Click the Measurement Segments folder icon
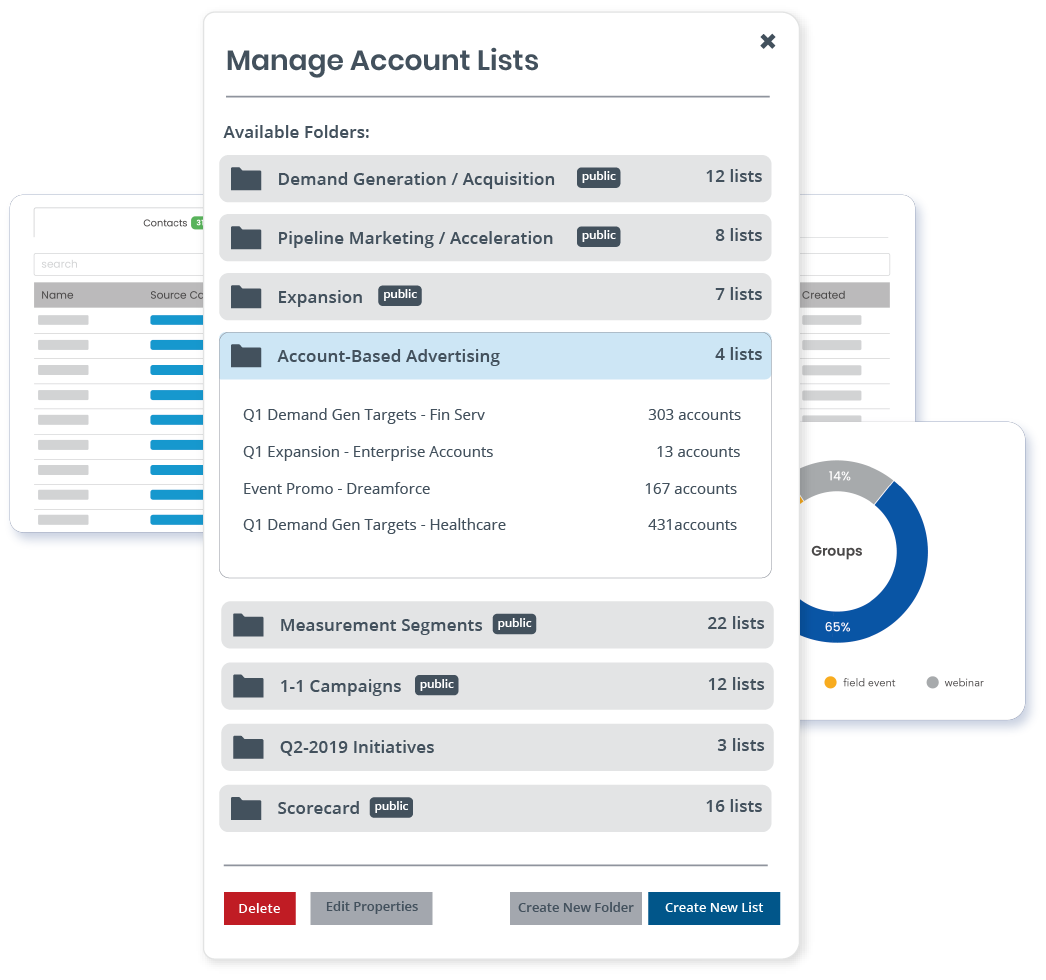This screenshot has height=980, width=1046. click(x=248, y=625)
